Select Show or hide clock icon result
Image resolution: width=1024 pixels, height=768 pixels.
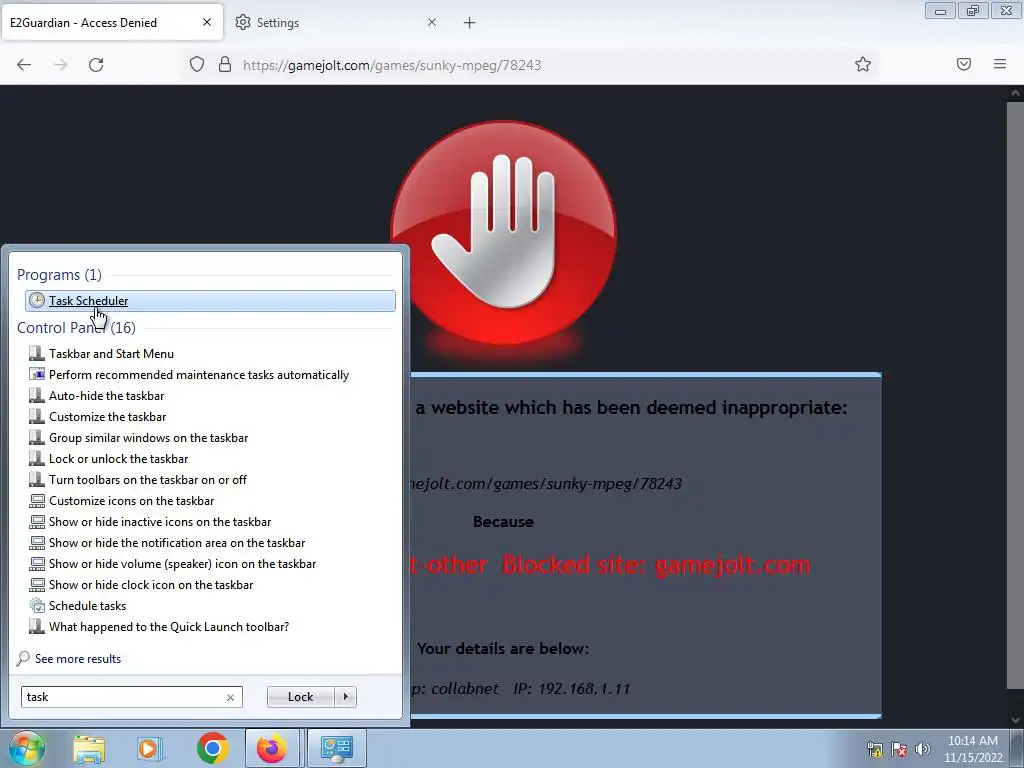point(151,584)
